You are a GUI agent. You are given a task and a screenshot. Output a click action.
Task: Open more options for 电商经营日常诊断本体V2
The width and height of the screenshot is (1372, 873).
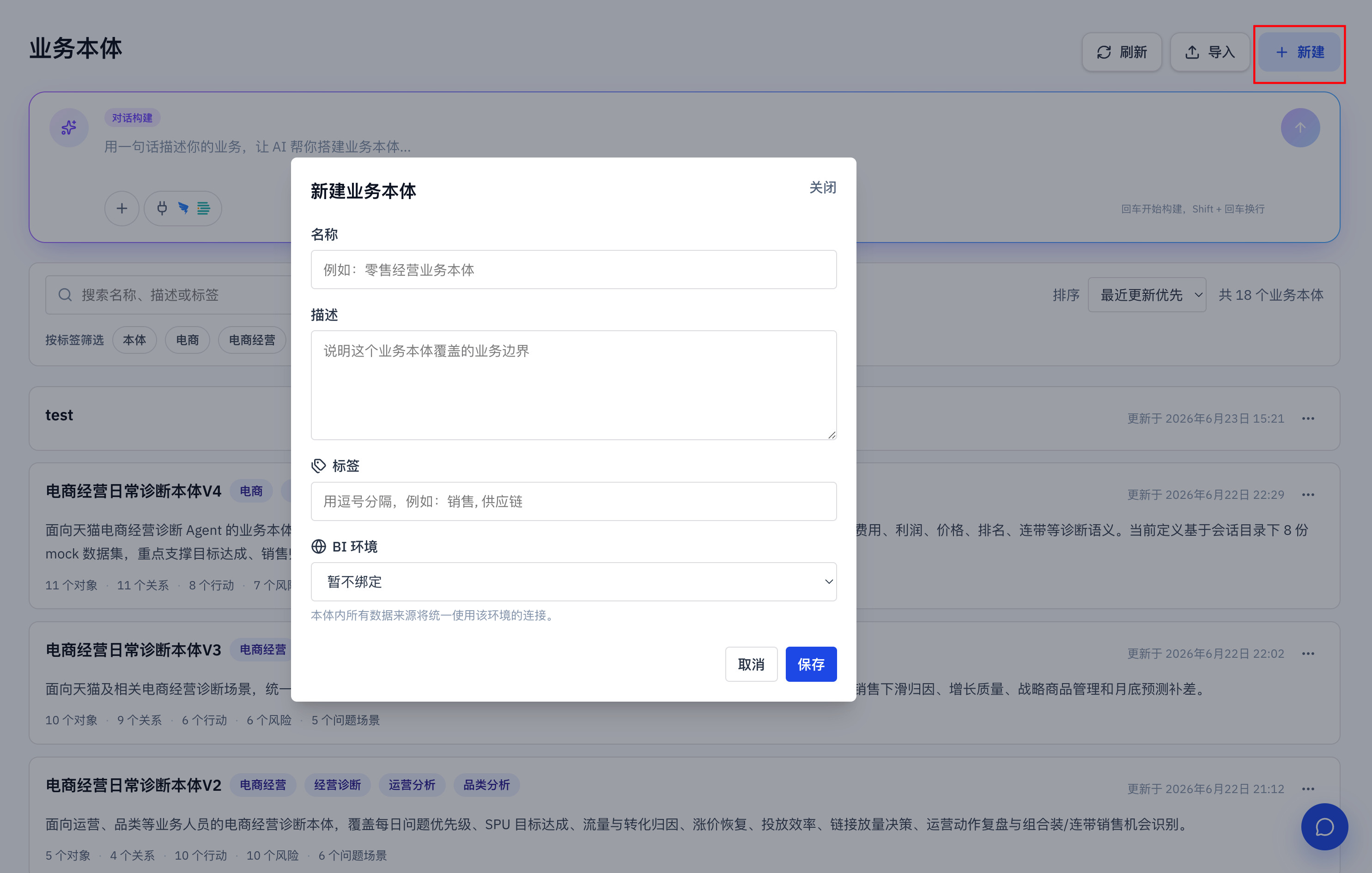pos(1308,789)
